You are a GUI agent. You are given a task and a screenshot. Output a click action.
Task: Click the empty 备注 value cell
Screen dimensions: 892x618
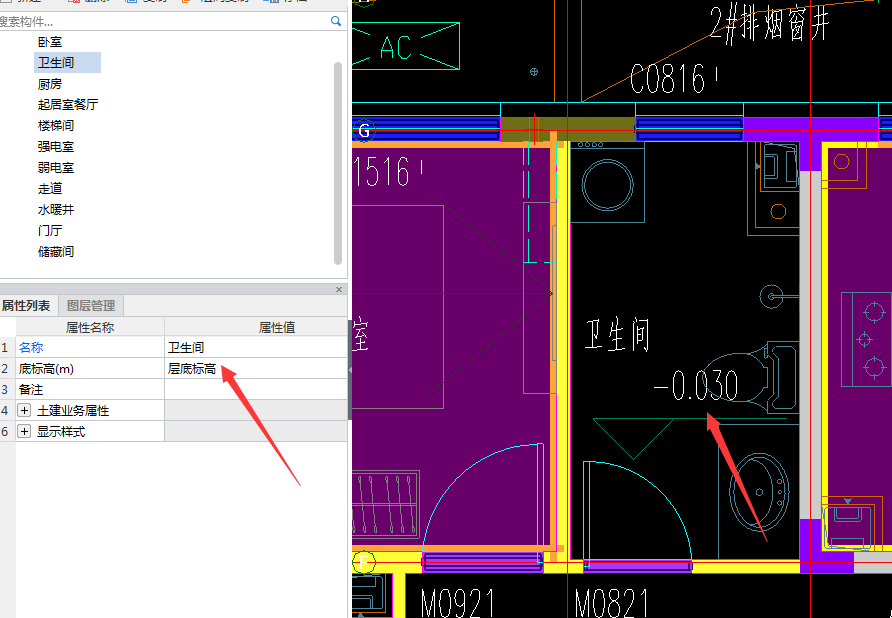256,390
